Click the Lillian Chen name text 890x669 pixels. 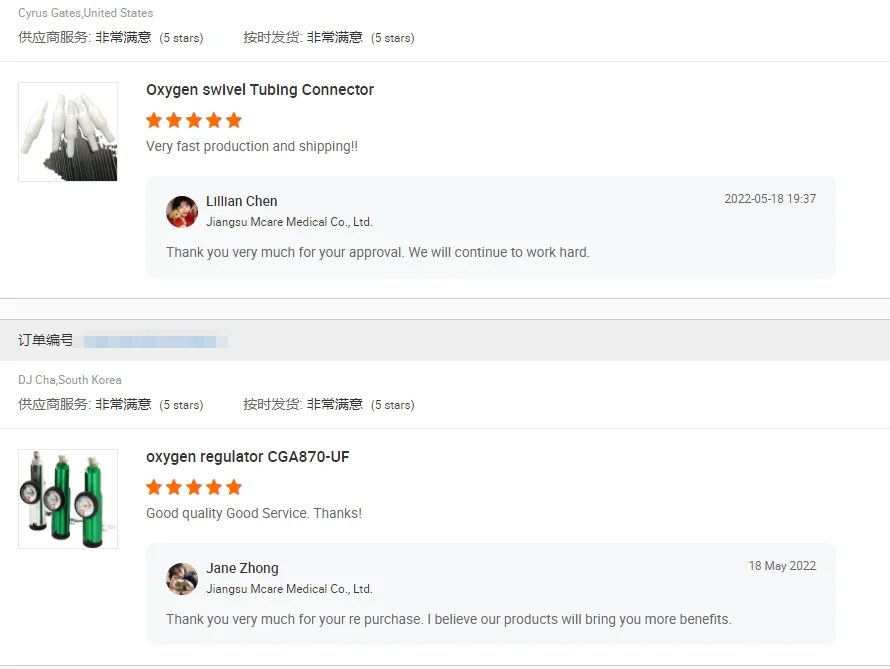coord(242,201)
